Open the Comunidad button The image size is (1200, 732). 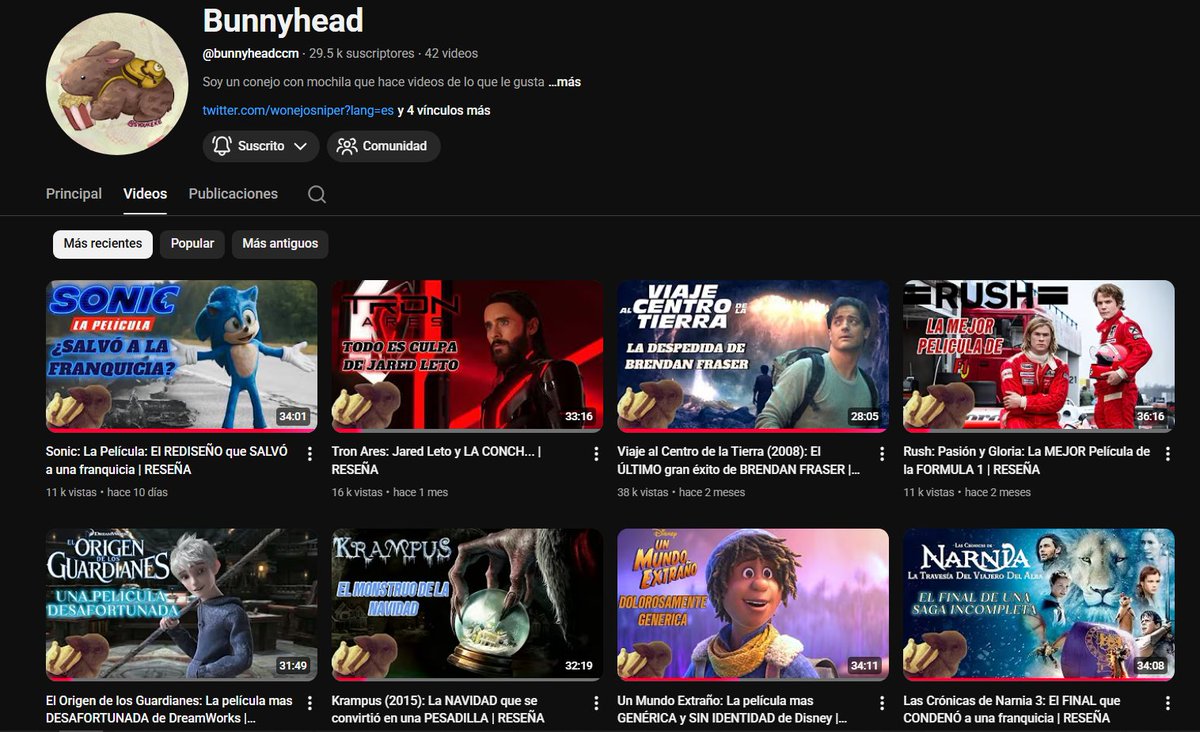click(383, 146)
